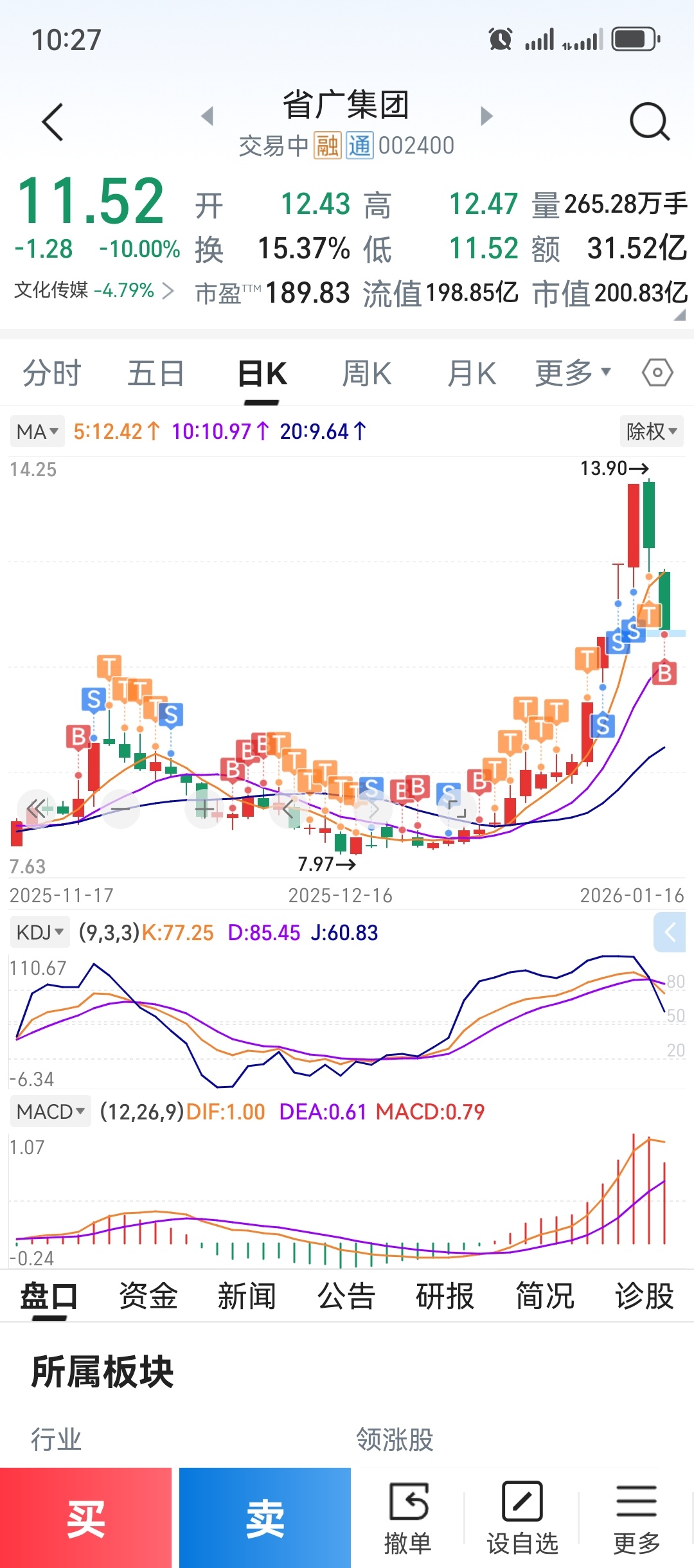Tap the 撤单 cancel order icon
Screen dimensions: 694x1568
(407, 1518)
